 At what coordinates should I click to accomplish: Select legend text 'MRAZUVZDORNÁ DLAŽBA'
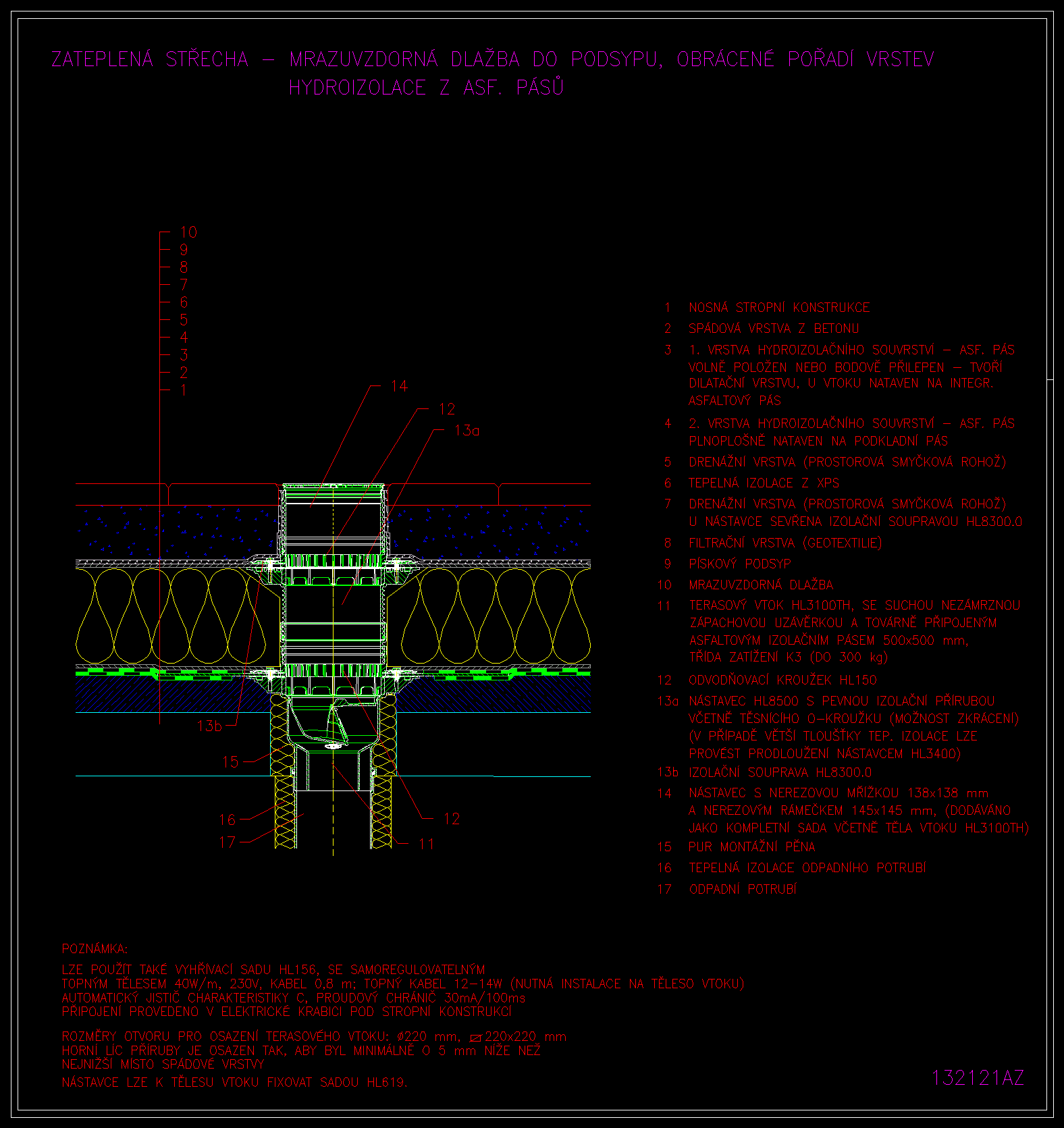click(761, 585)
